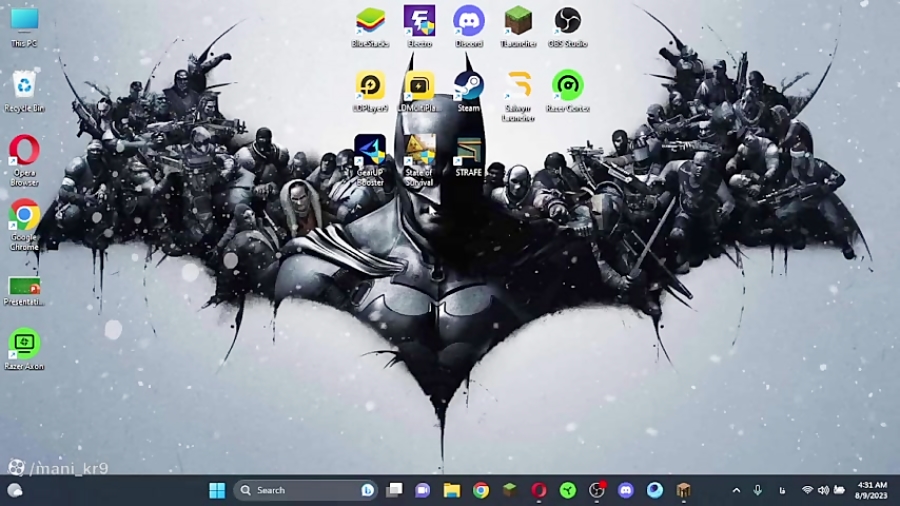Screen dimensions: 900x506
Task: Open the Recycle Bin
Action: (x=24, y=91)
